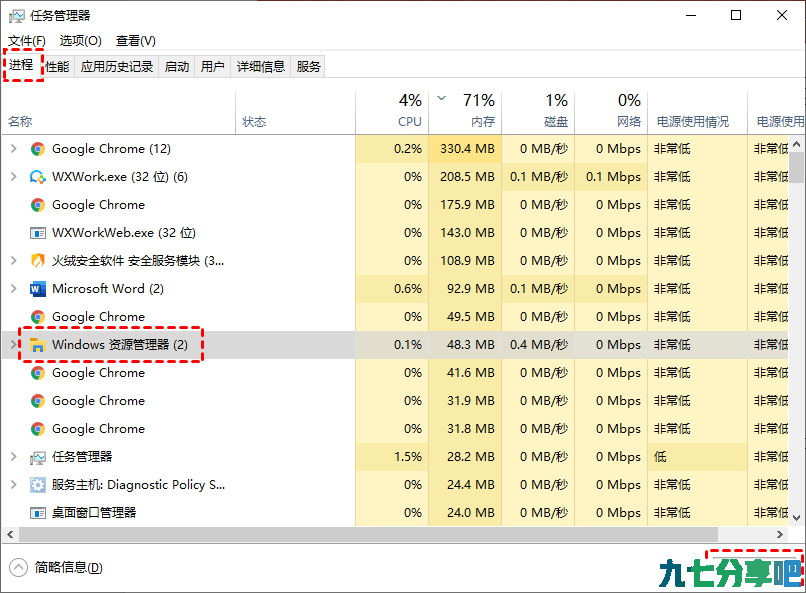Click Chrome icon in 175.9 MB row
Screen dimensions: 806x593
[38, 205]
